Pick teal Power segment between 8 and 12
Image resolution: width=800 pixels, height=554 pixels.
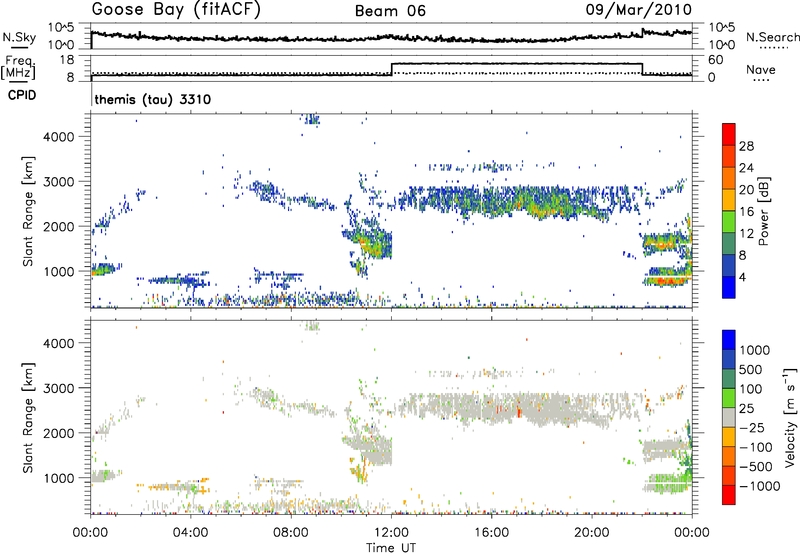tap(729, 243)
